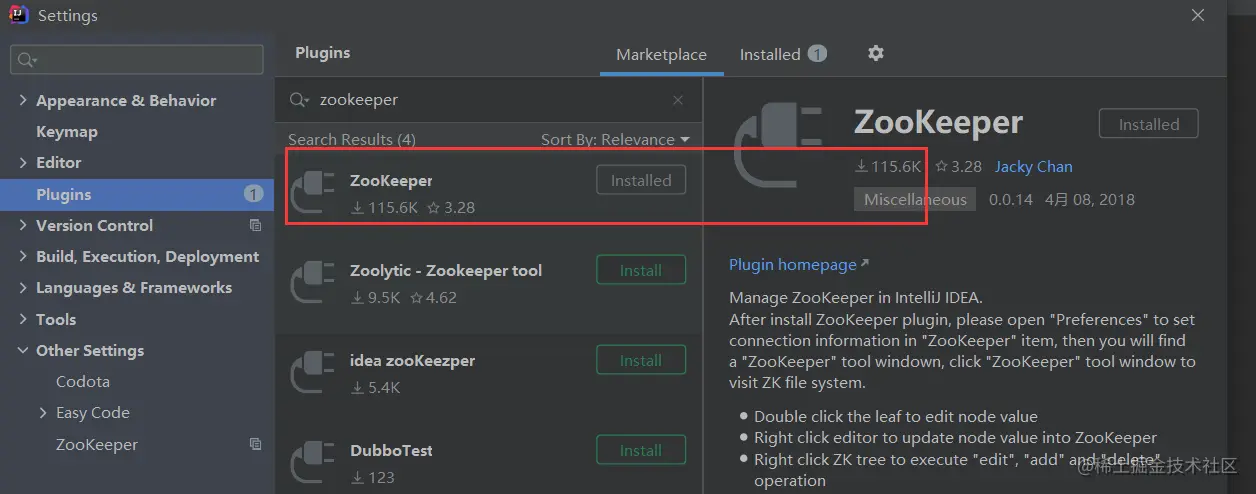Screen dimensions: 1256x494
Task: Click ZooKeeper plugin icon in results list
Action: (x=313, y=194)
